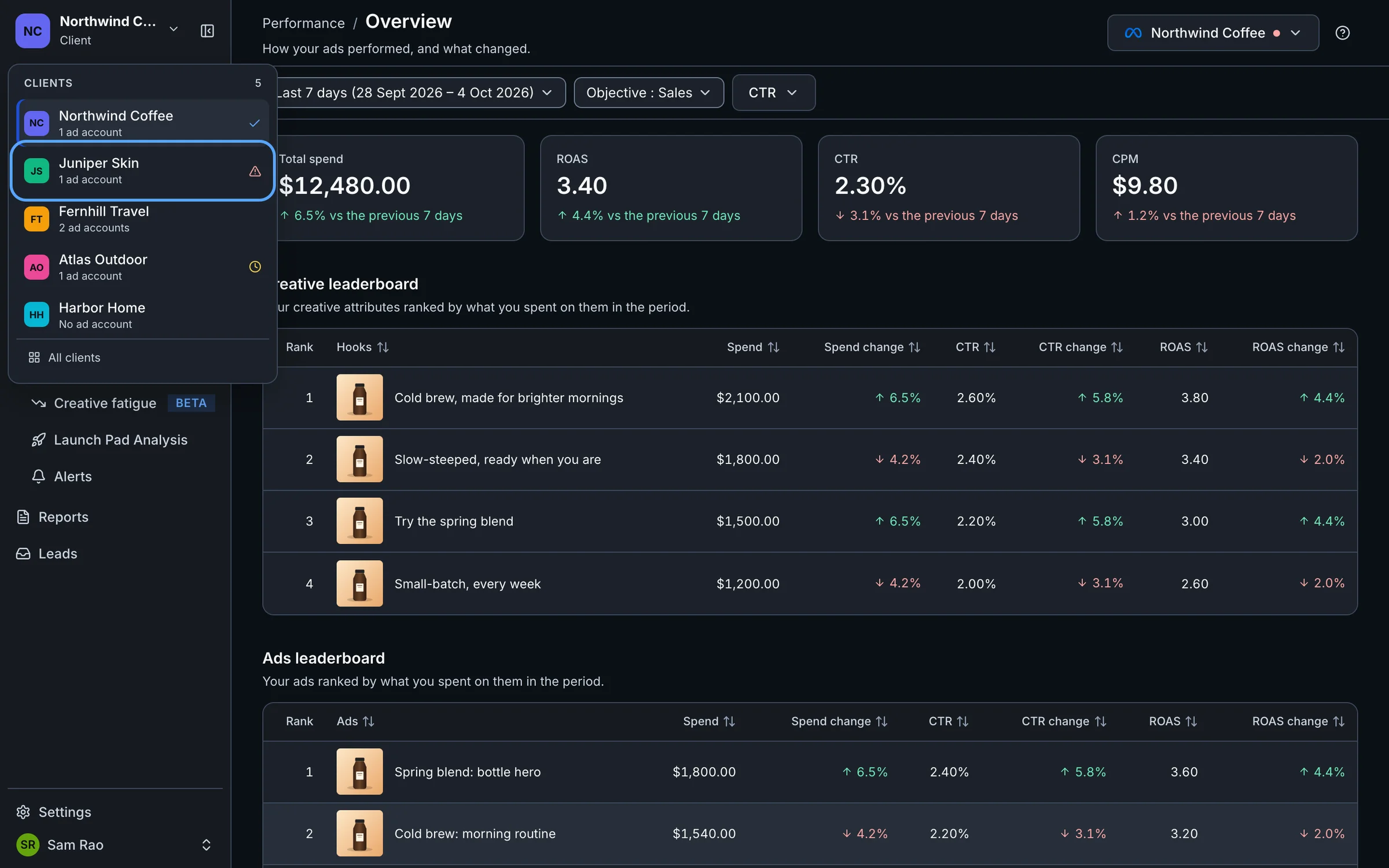Open Launch Pad Analysis page
The height and width of the screenshot is (868, 1389).
[120, 440]
